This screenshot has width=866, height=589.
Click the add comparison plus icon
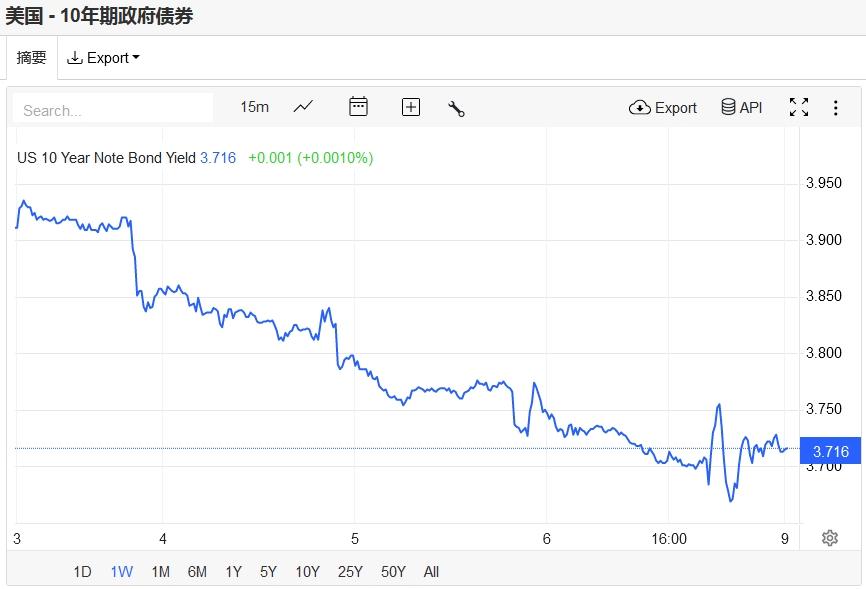click(x=410, y=107)
